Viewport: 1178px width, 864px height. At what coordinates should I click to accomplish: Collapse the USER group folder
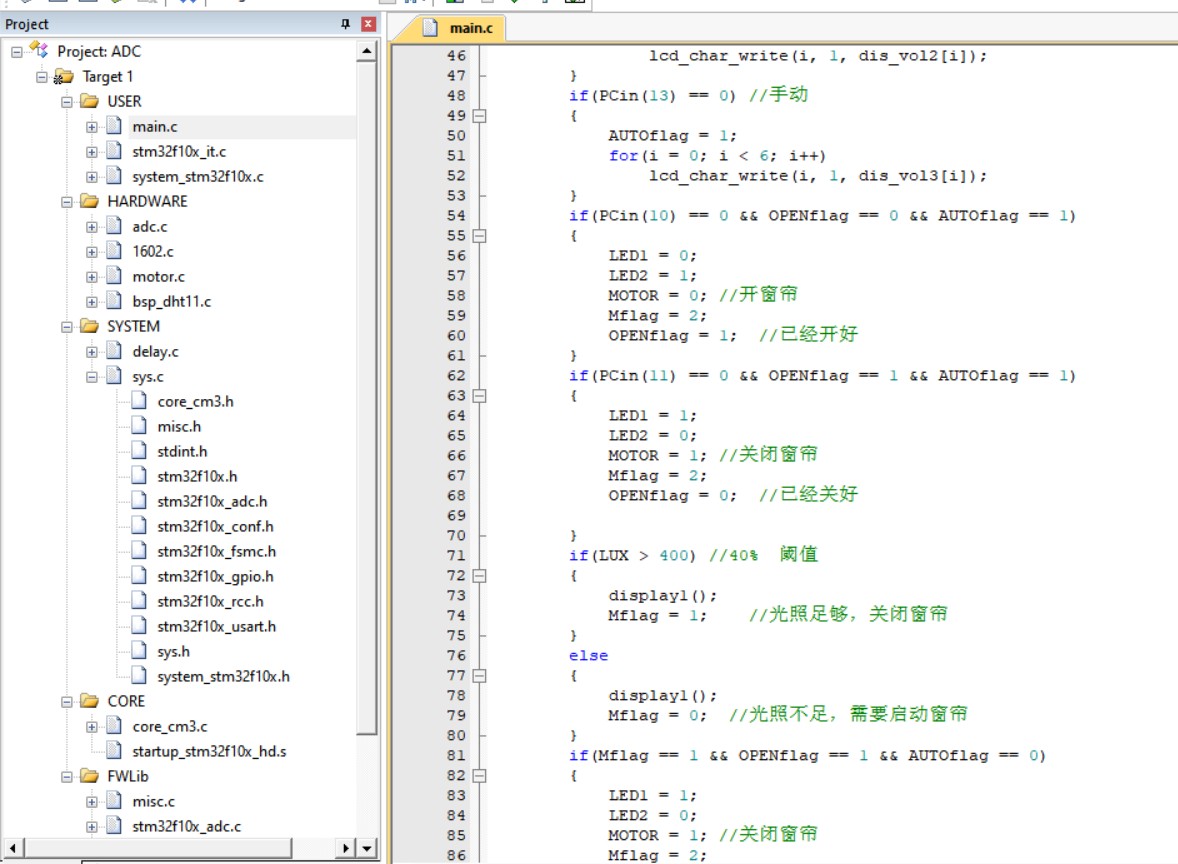[x=67, y=101]
